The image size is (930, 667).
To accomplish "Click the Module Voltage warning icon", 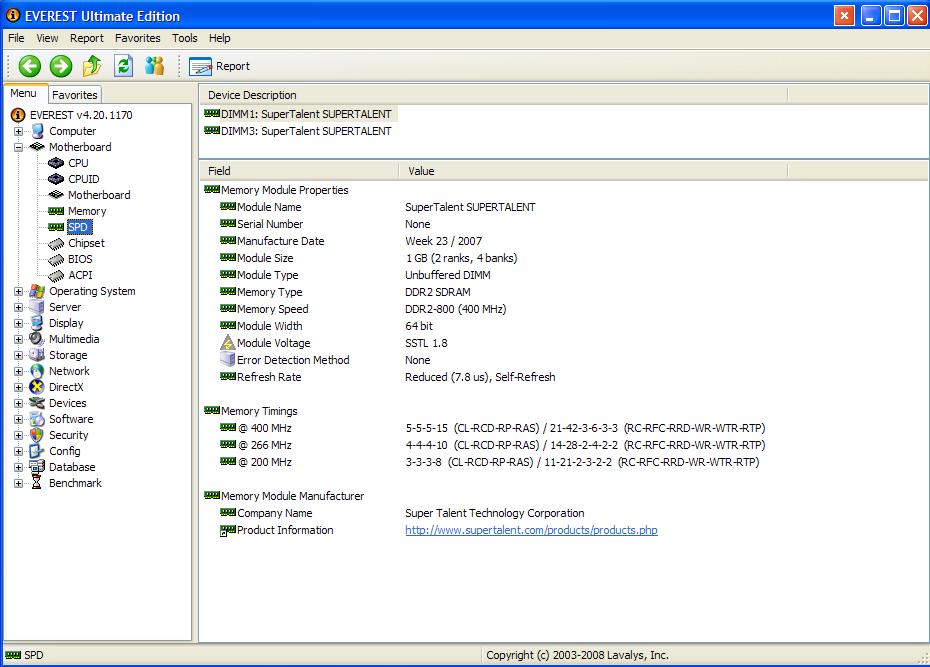I will pos(228,343).
